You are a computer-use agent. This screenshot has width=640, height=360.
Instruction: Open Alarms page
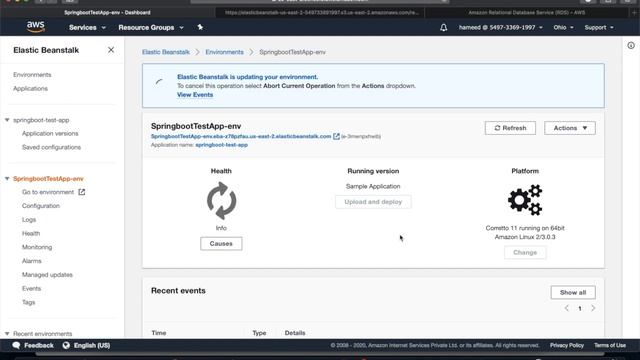pos(31,261)
